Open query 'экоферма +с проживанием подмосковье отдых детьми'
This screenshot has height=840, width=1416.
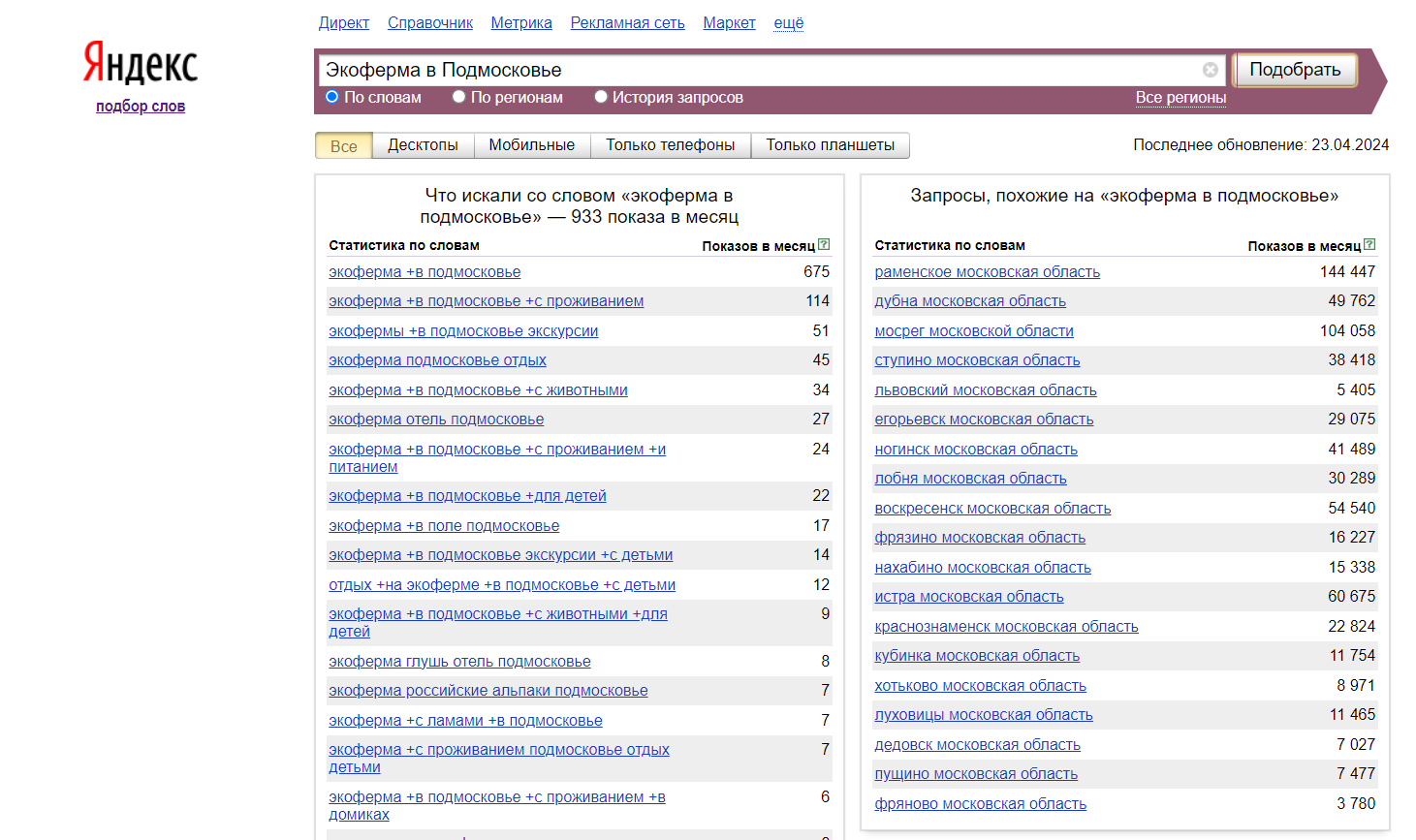point(499,758)
